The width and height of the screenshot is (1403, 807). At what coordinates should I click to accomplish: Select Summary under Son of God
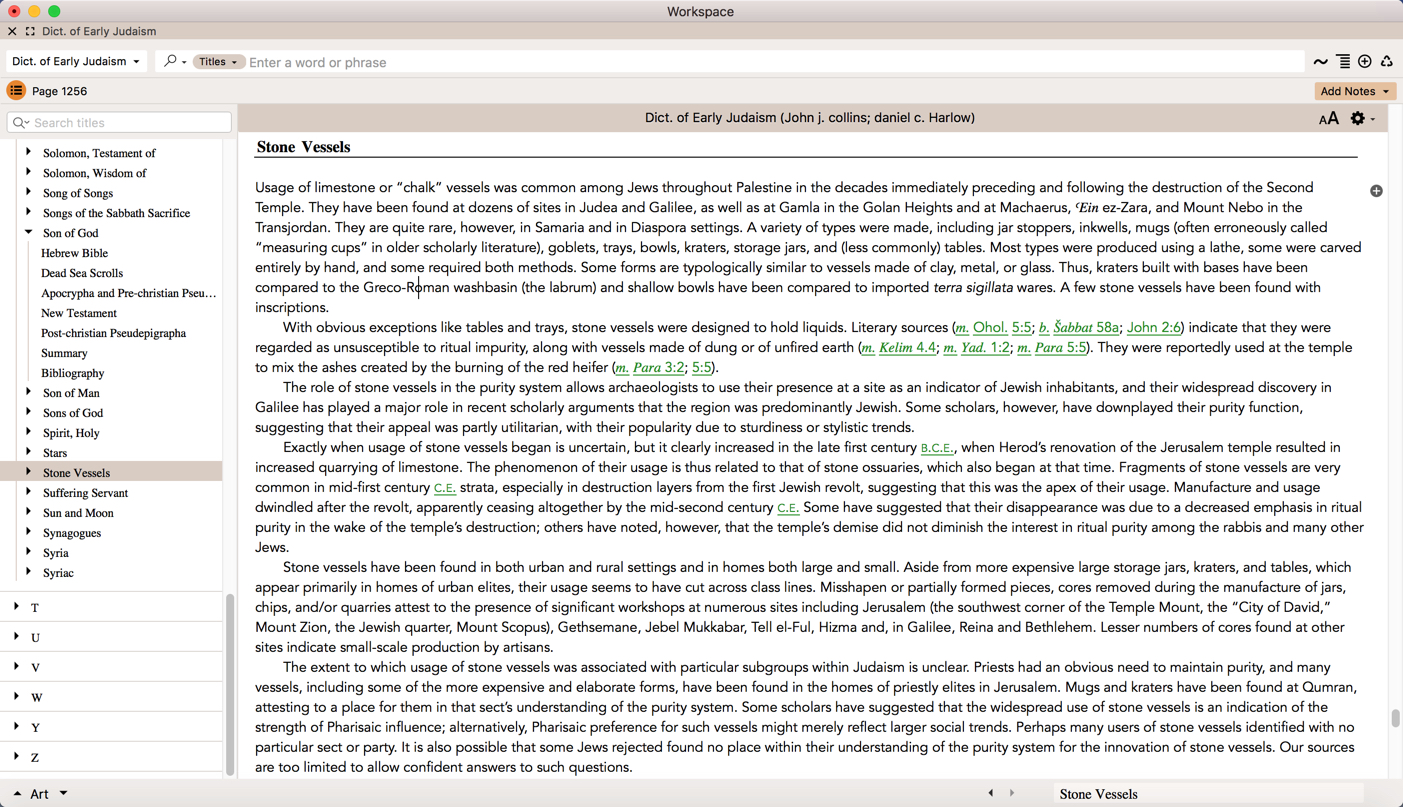click(64, 353)
